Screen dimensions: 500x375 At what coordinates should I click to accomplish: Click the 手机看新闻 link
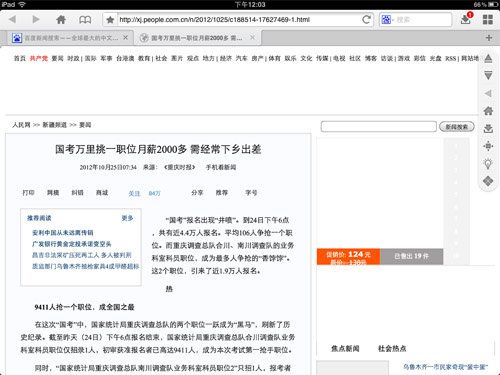click(x=221, y=167)
